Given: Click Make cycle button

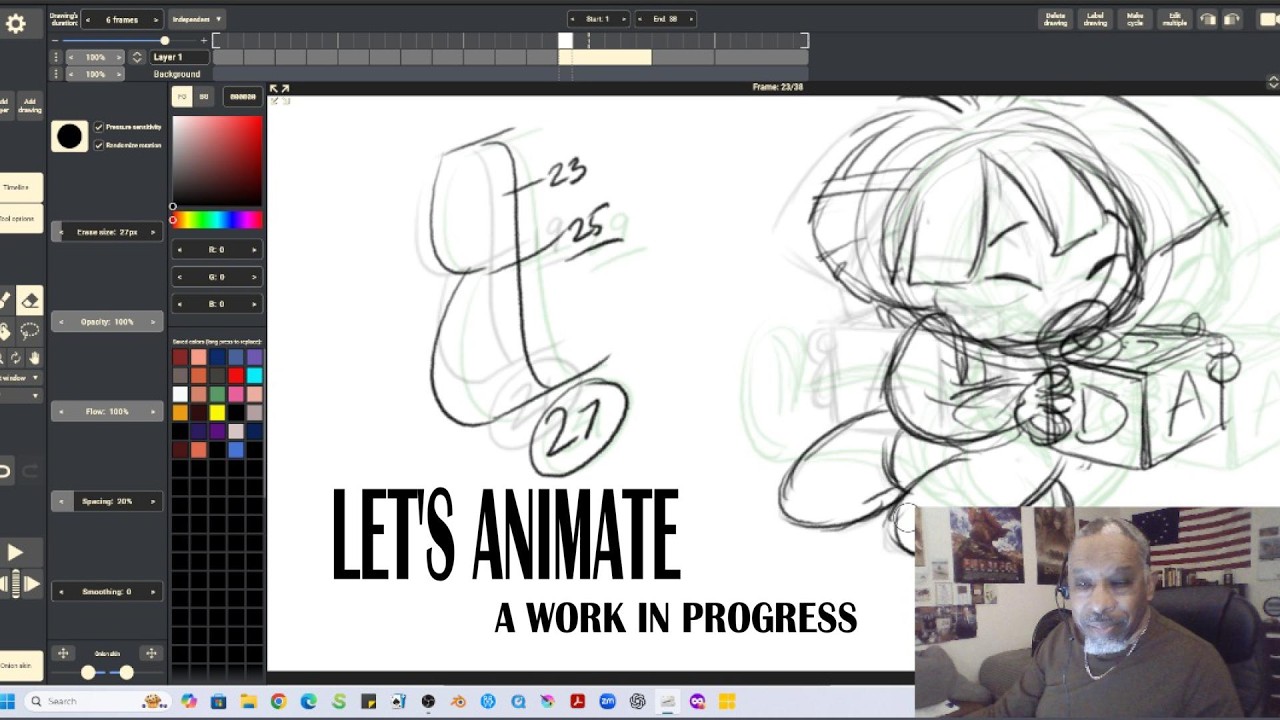Looking at the screenshot, I should point(1135,19).
